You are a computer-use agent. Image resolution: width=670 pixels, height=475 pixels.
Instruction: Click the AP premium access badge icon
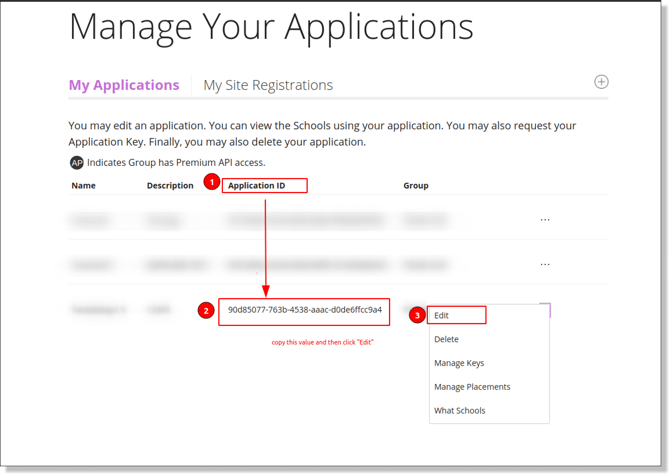click(x=76, y=162)
